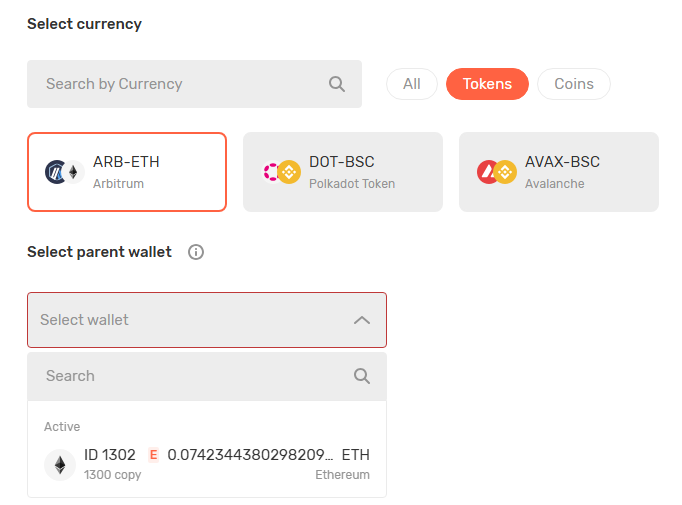This screenshot has width=682, height=505.
Task: Click the Select wallet dropdown field
Action: (x=190, y=320)
